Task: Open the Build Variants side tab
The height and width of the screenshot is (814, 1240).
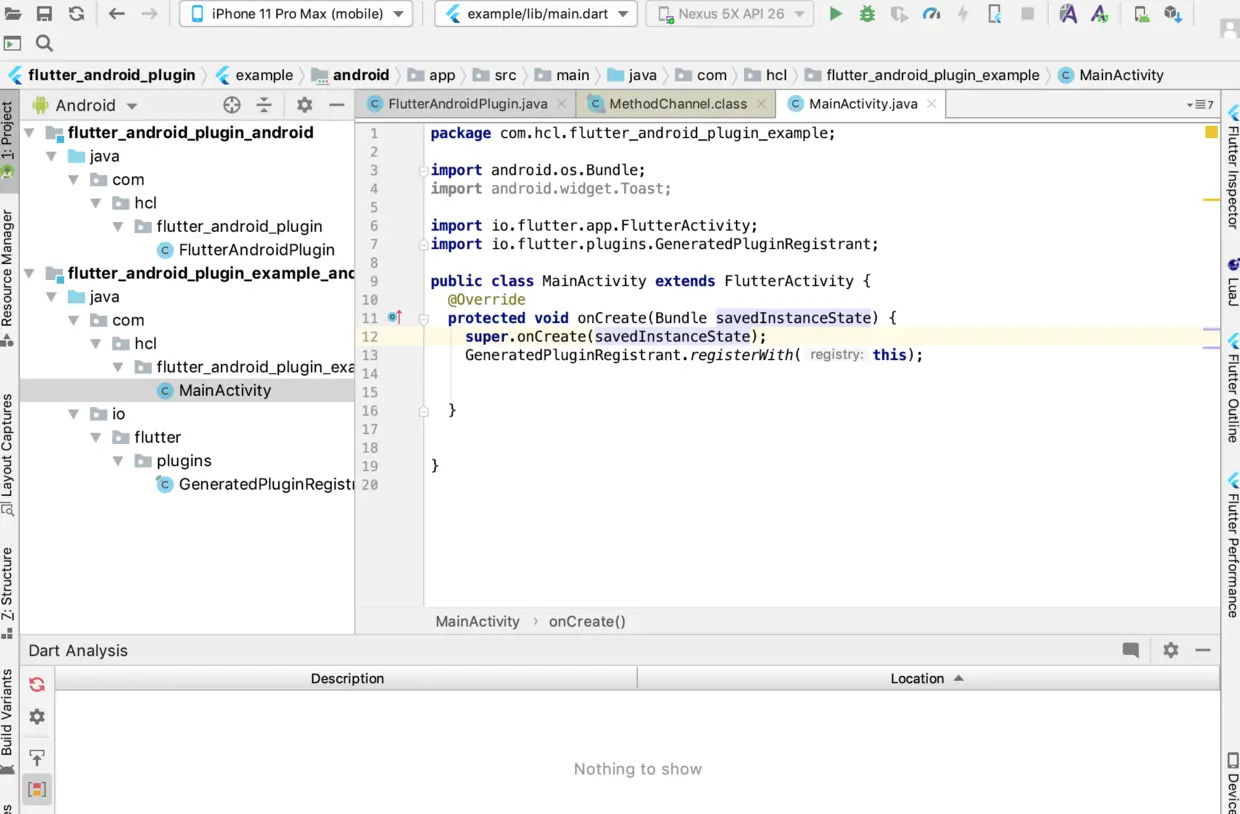Action: [8, 720]
